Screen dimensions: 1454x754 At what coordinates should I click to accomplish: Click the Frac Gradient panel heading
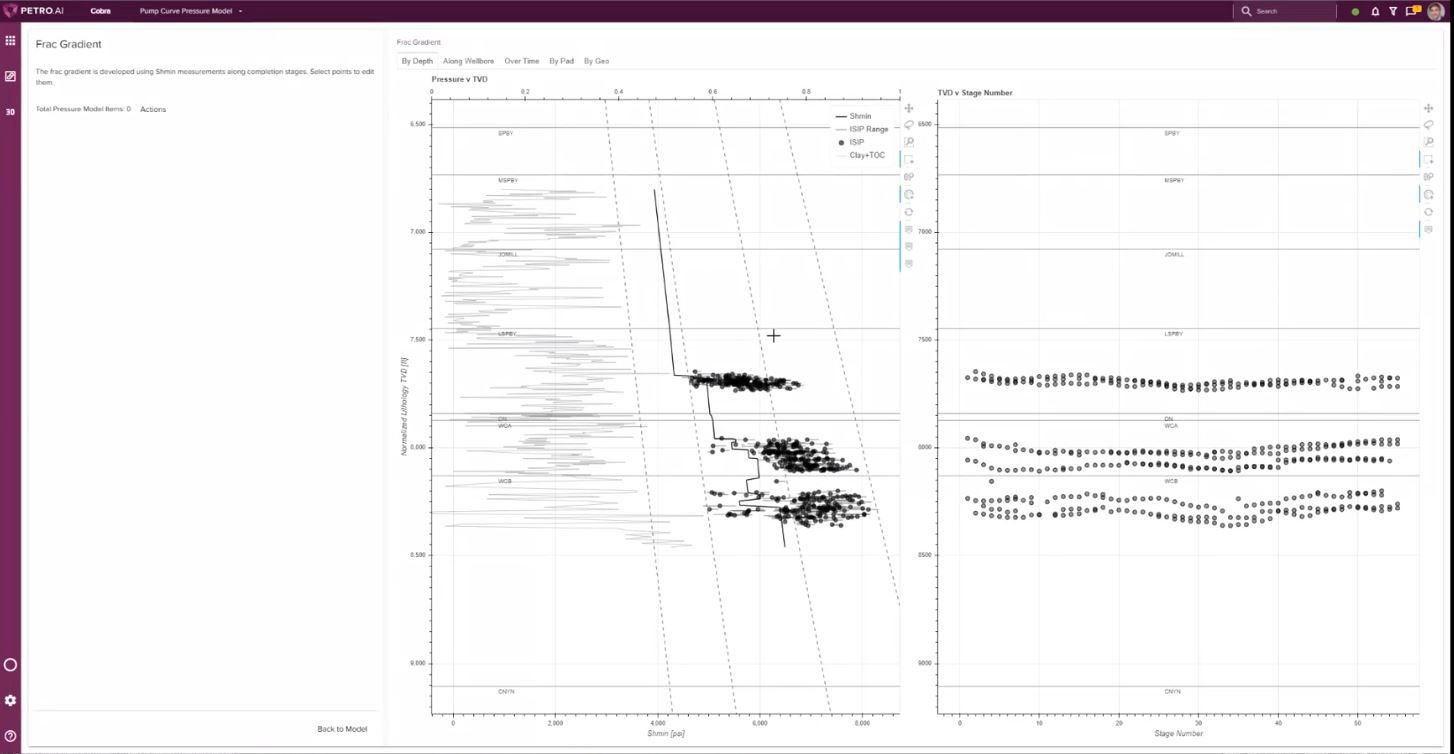[68, 44]
